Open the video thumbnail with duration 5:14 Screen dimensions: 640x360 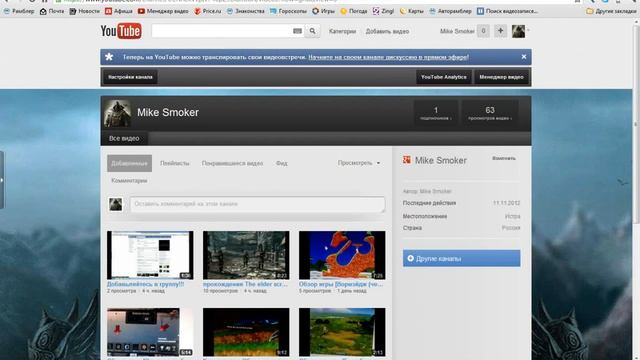click(x=150, y=332)
